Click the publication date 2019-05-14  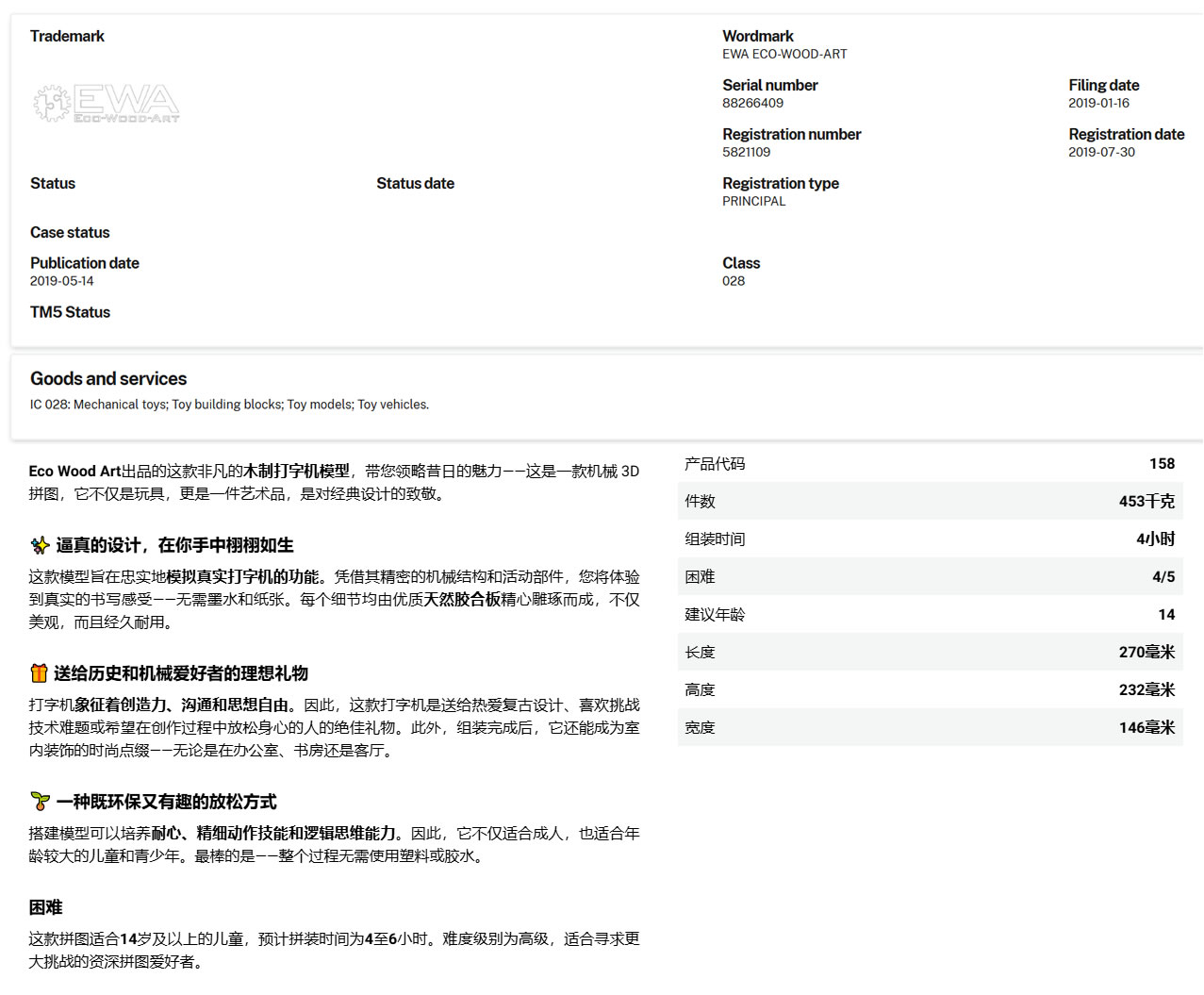click(62, 280)
